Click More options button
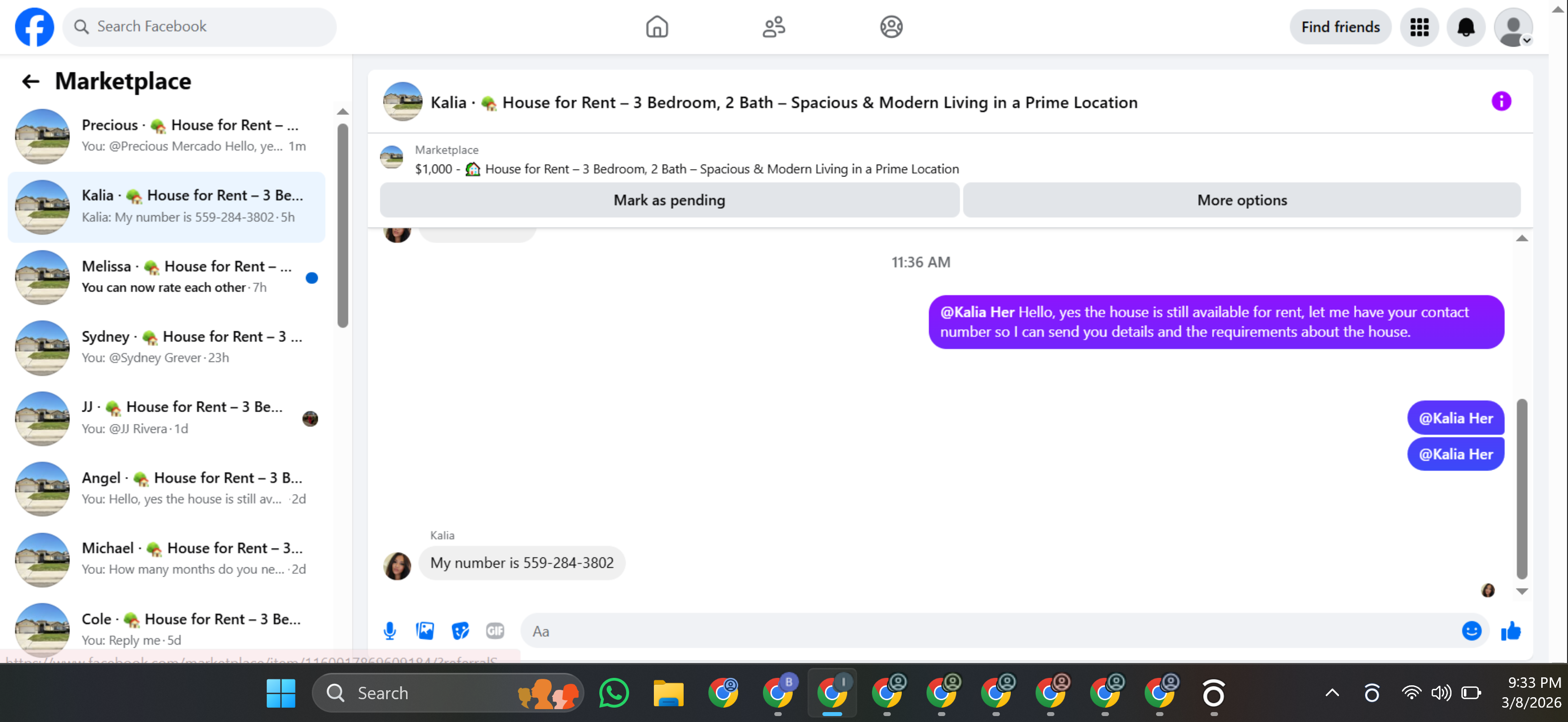Image resolution: width=1568 pixels, height=722 pixels. click(1241, 200)
